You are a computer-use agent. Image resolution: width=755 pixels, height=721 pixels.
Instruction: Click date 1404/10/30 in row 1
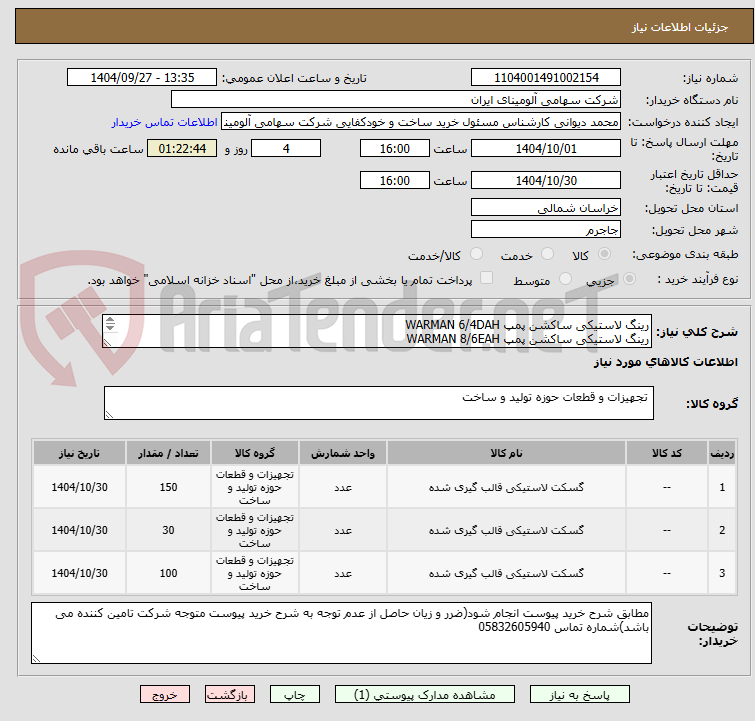tap(79, 487)
